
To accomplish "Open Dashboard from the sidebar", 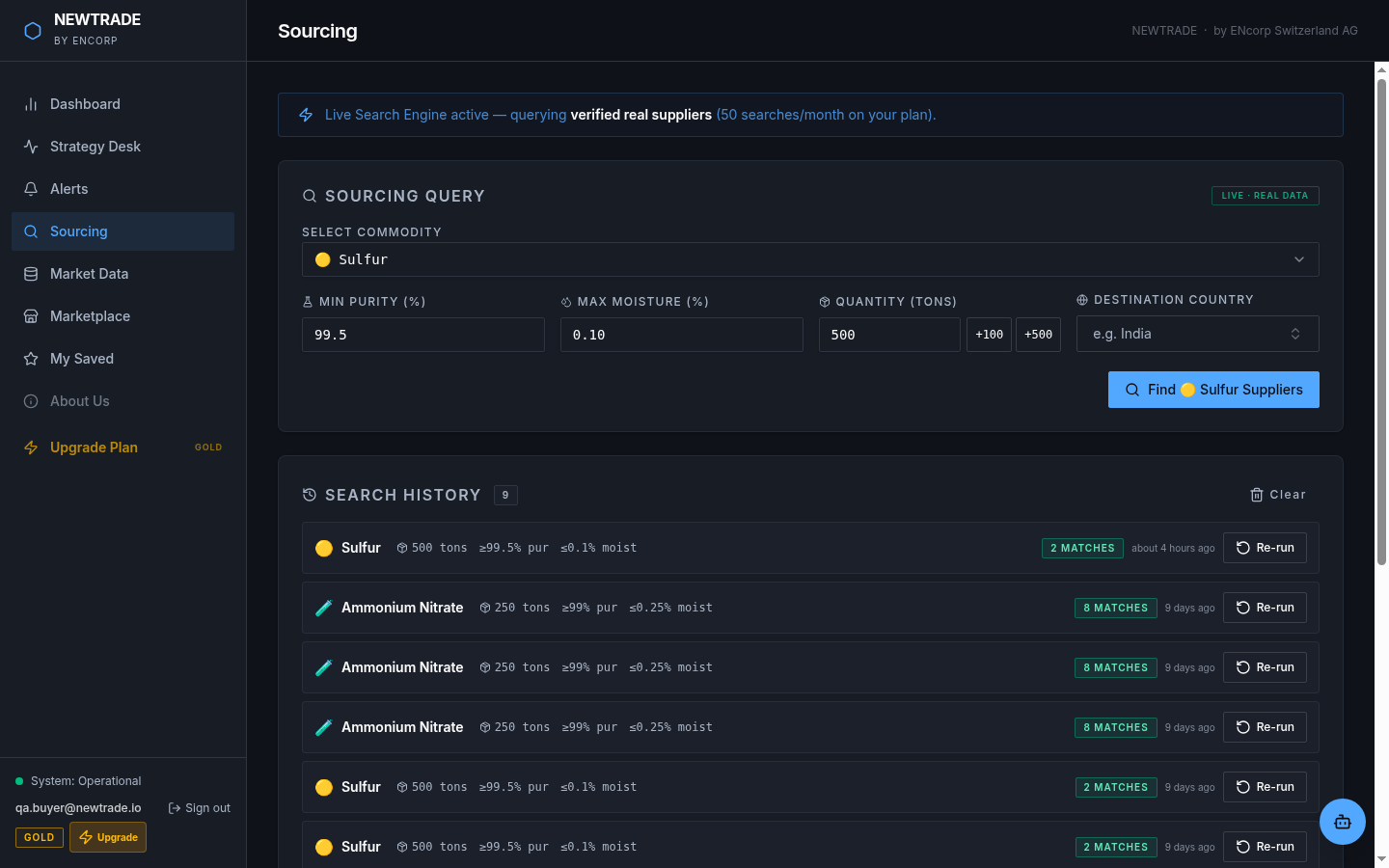I will coord(123,104).
